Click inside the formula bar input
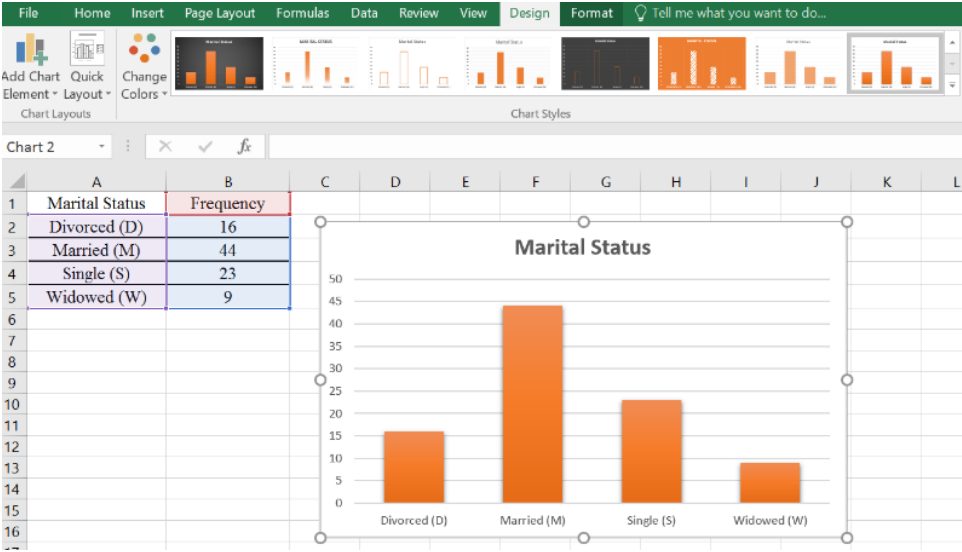This screenshot has width=962, height=552. [x=615, y=147]
